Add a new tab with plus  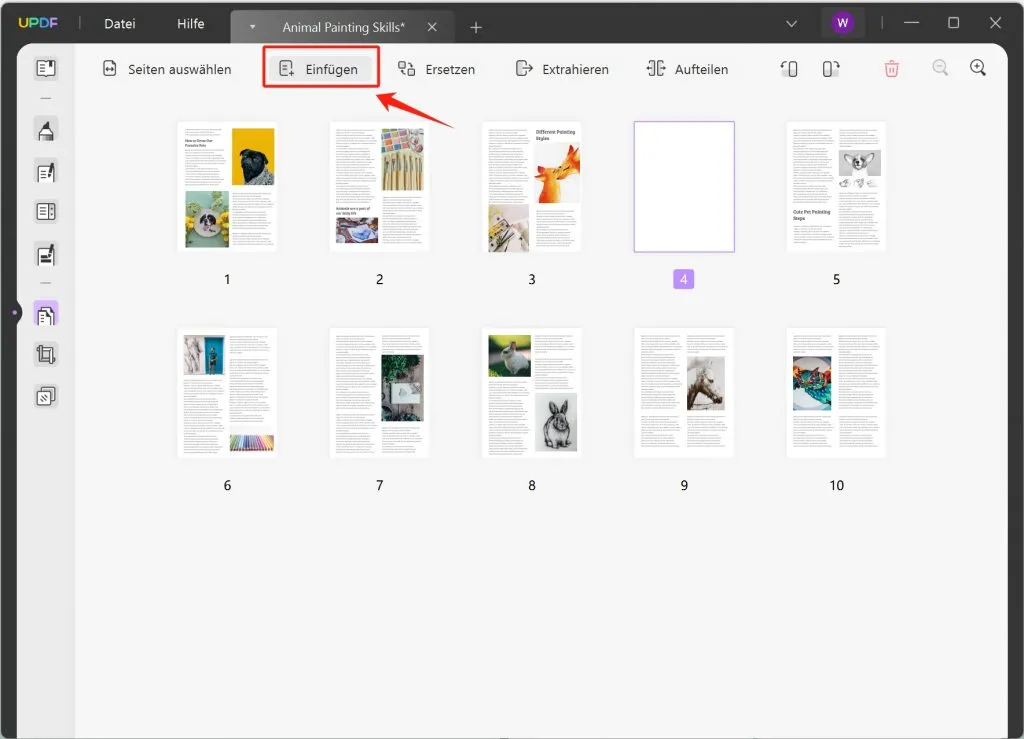[x=476, y=27]
